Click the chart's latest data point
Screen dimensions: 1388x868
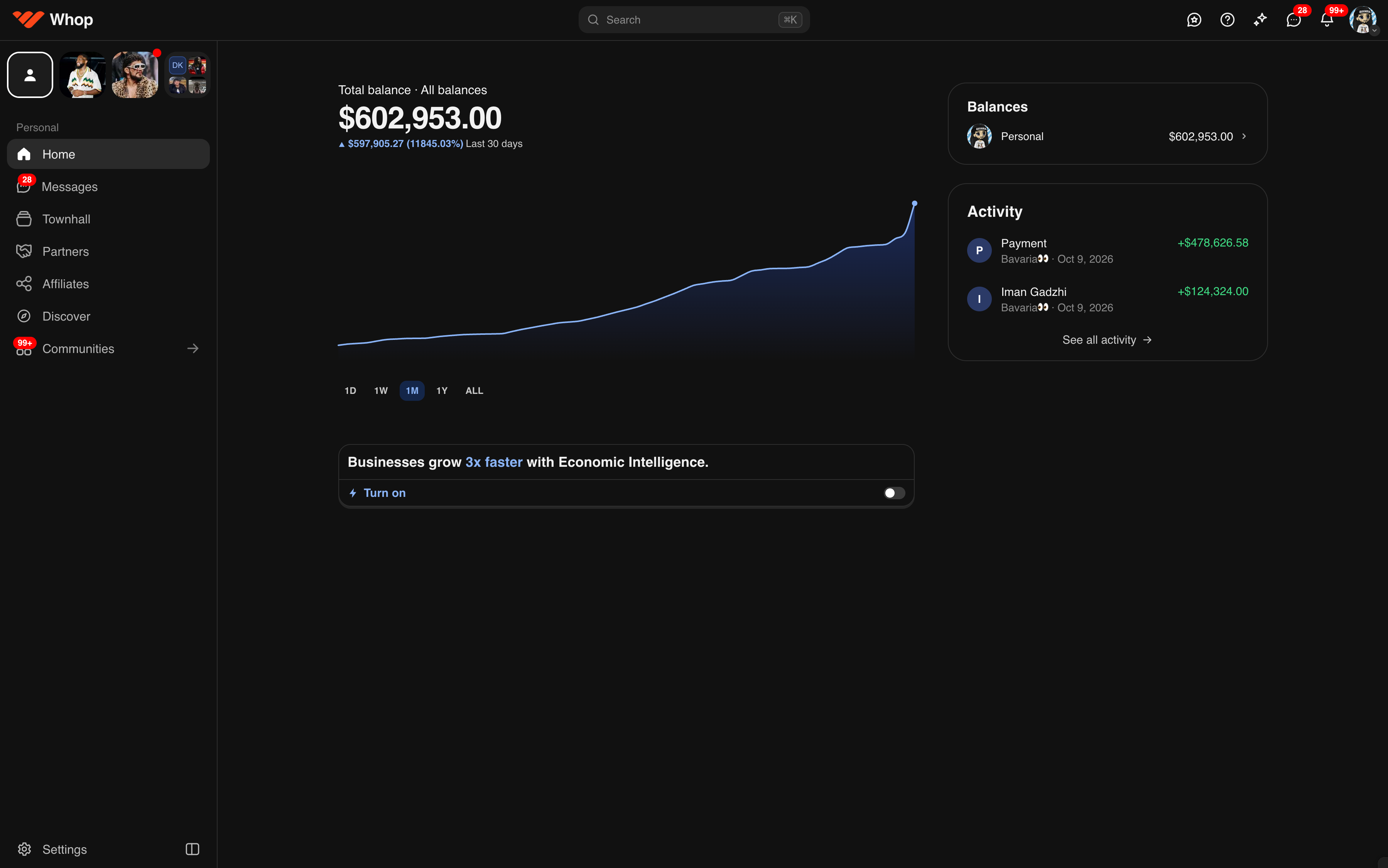[x=914, y=203]
